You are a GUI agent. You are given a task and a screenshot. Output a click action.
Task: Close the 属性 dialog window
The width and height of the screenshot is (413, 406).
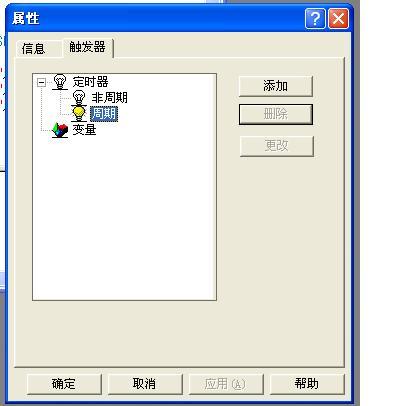[x=338, y=18]
